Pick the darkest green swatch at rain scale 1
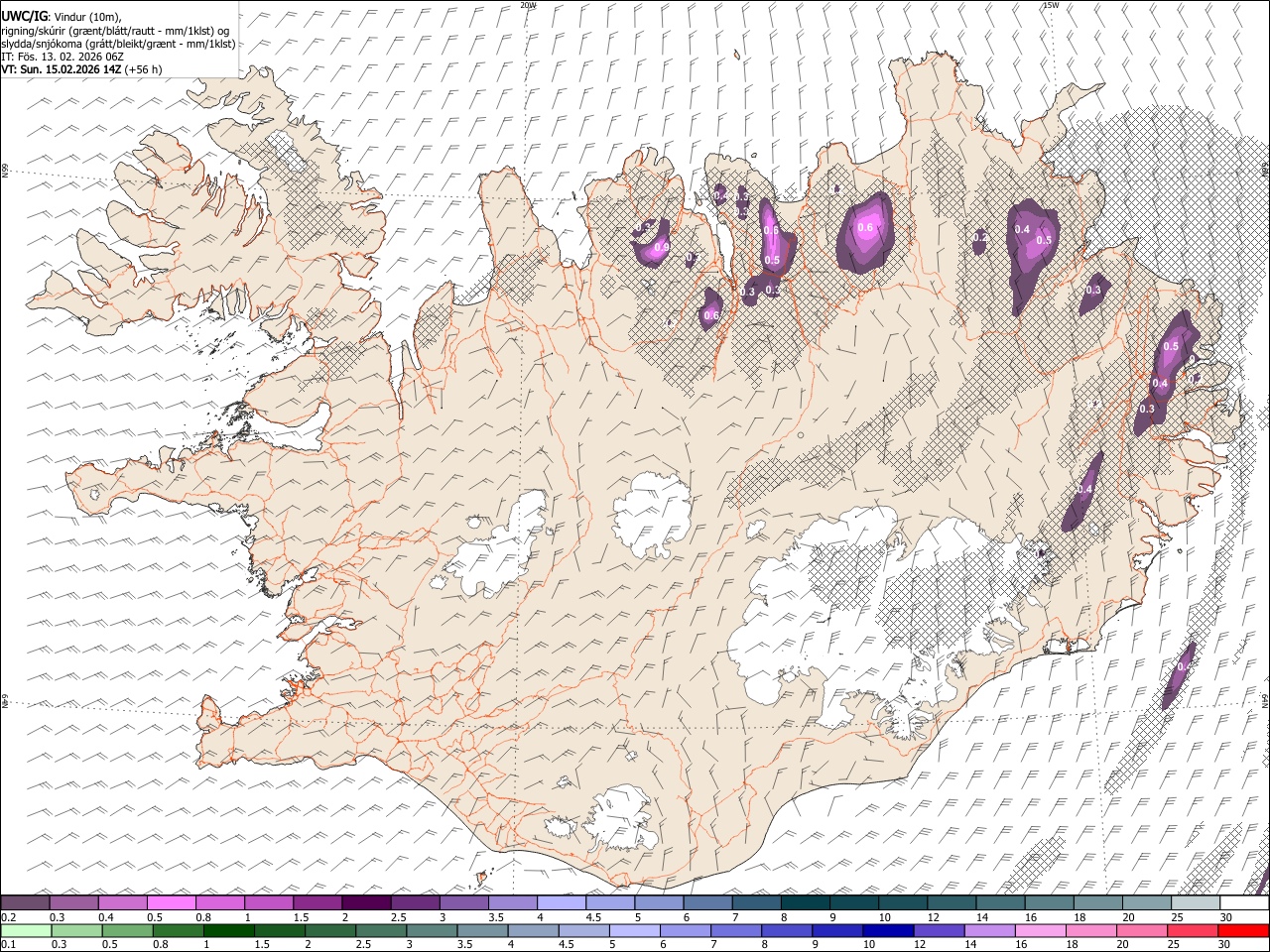The width and height of the screenshot is (1270, 952). (x=228, y=930)
